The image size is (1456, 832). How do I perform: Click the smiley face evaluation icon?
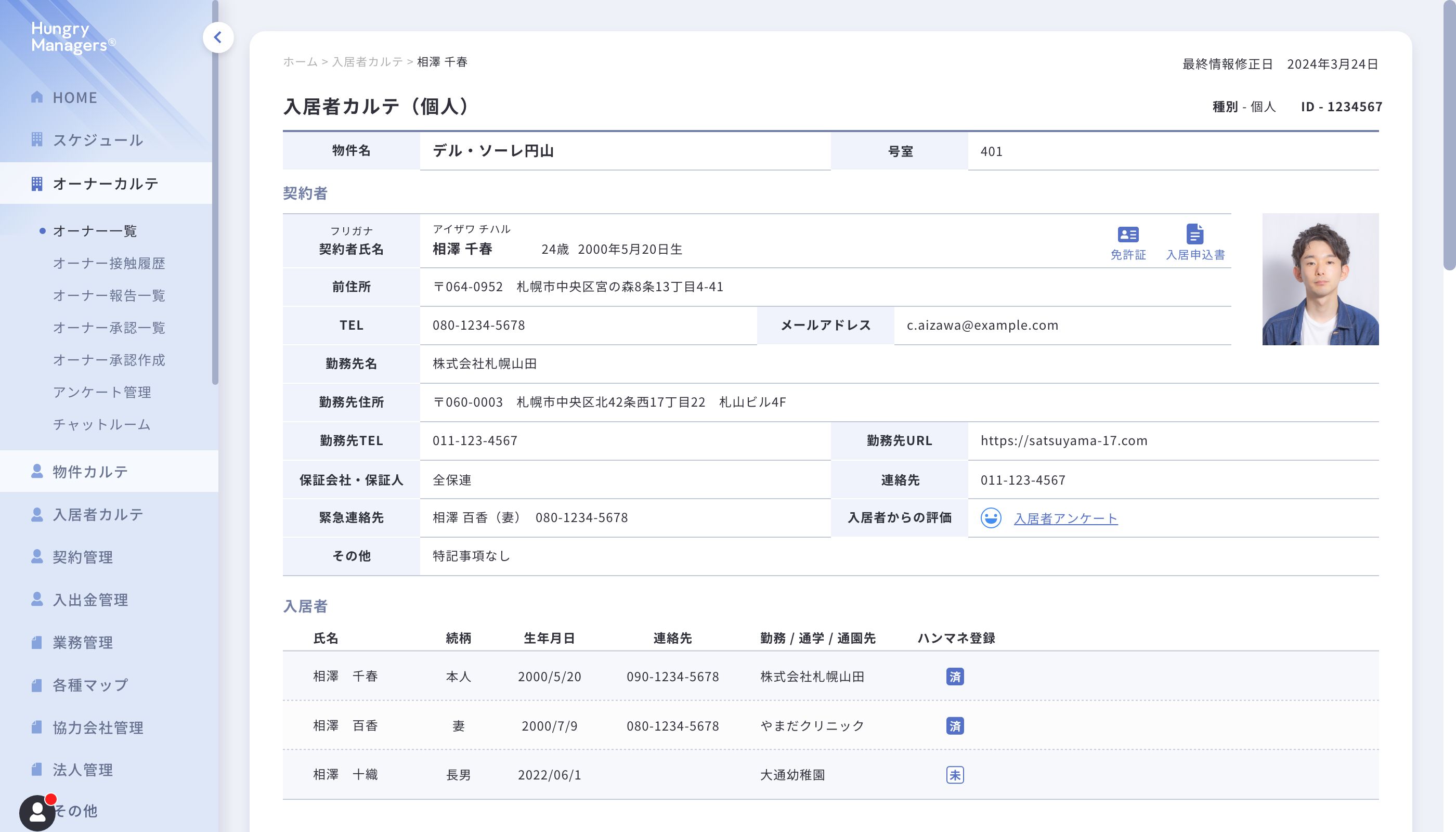point(990,518)
